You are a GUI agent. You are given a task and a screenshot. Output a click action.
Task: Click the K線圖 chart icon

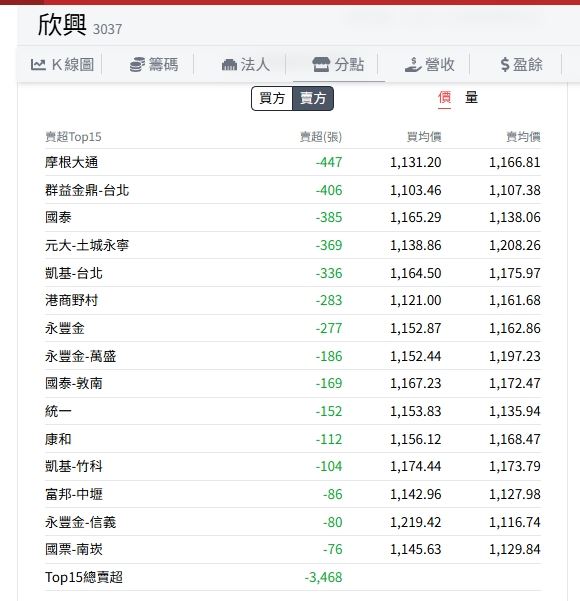[x=38, y=64]
